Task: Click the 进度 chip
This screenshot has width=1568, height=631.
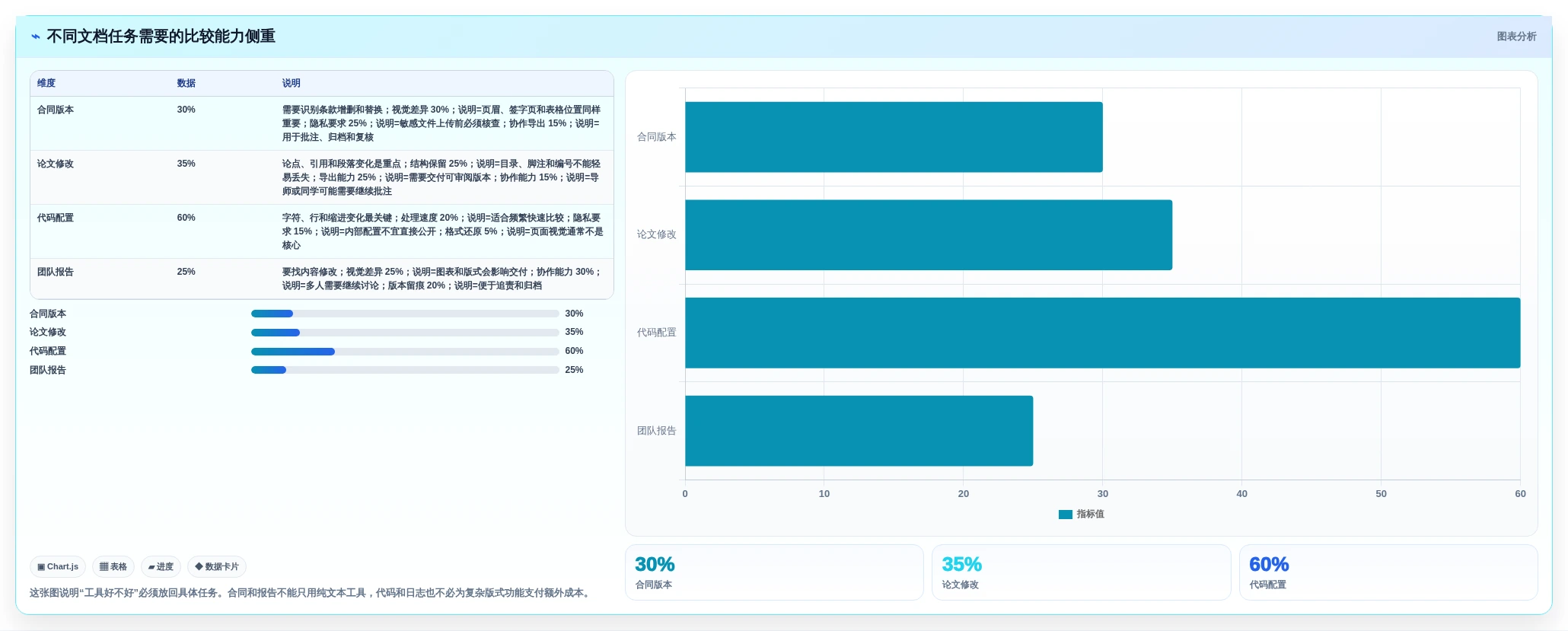Action: tap(161, 566)
